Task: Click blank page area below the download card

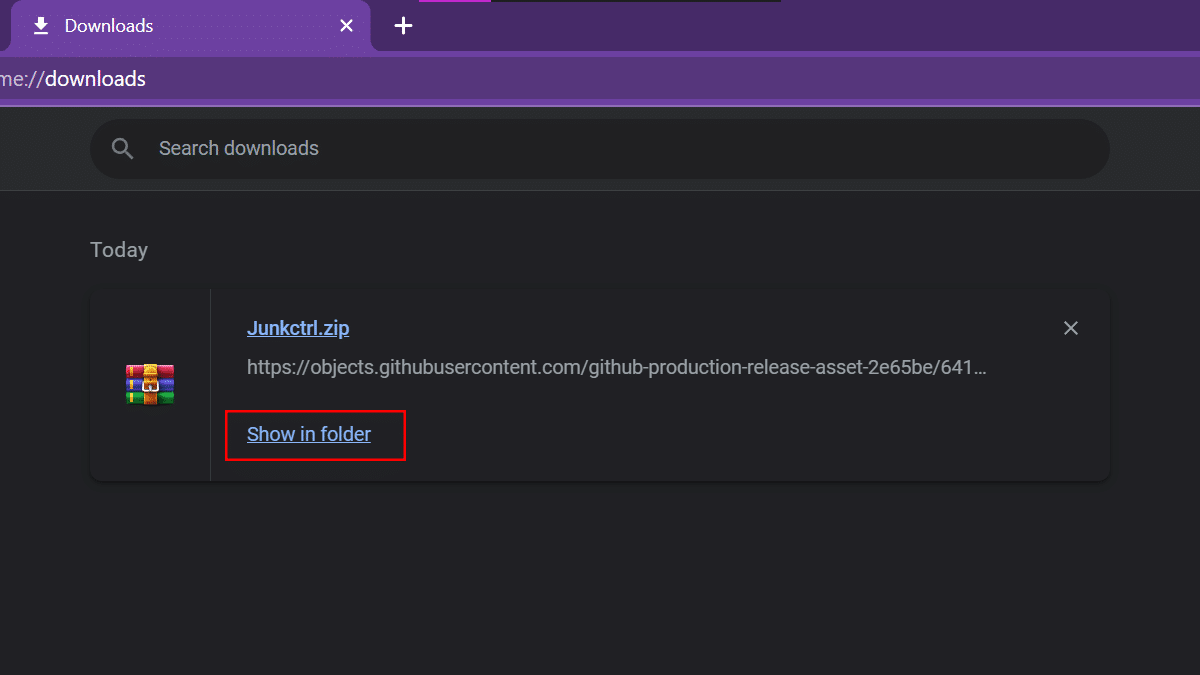Action: tap(600, 580)
